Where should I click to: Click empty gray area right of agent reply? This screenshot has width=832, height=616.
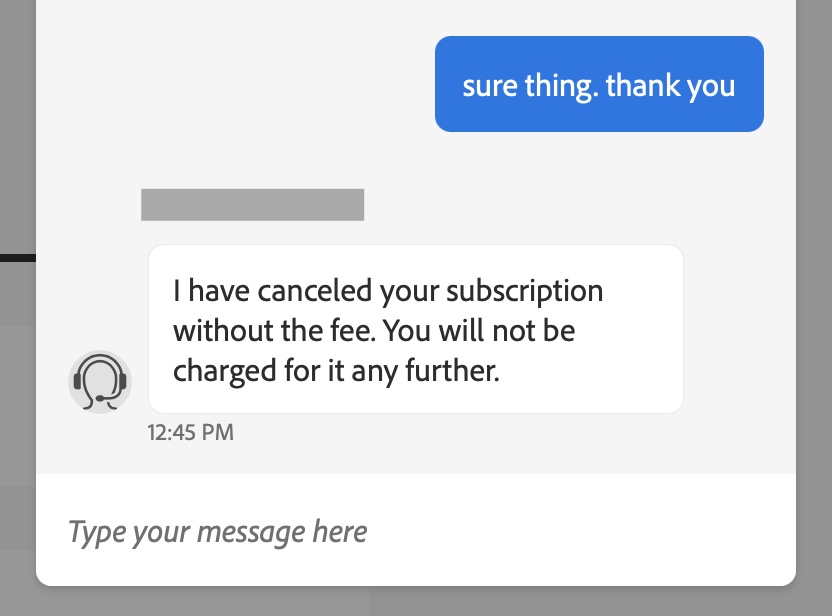pos(740,330)
